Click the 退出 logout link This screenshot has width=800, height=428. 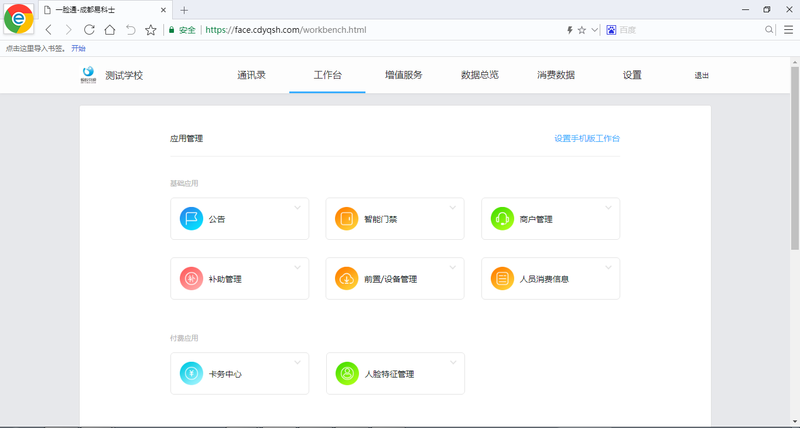tap(701, 76)
